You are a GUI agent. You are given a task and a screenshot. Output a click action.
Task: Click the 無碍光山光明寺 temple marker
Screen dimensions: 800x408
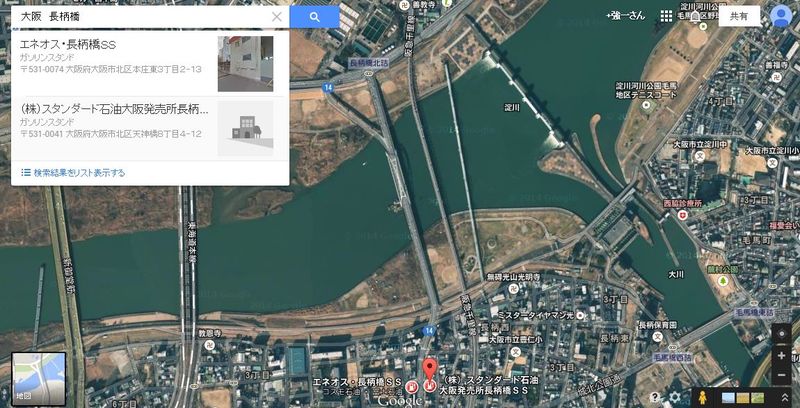pos(514,288)
